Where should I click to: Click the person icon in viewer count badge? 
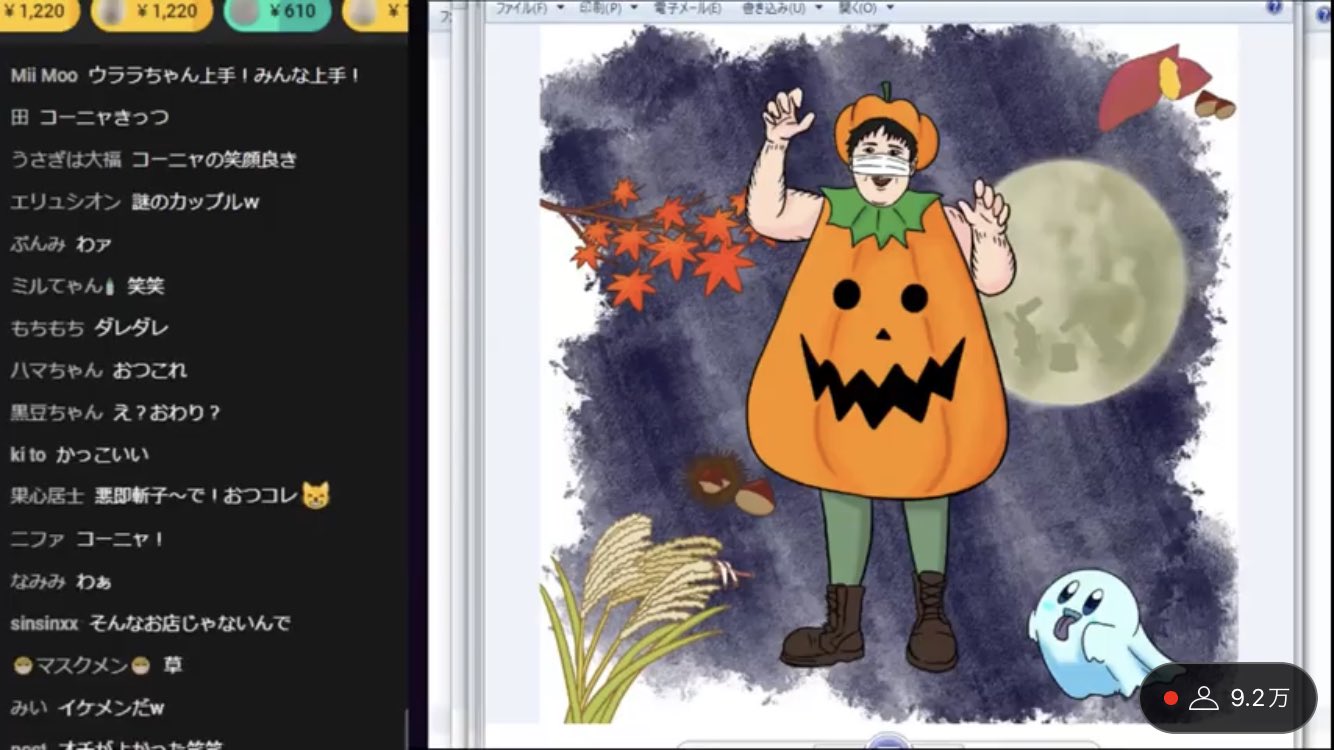coord(1203,698)
